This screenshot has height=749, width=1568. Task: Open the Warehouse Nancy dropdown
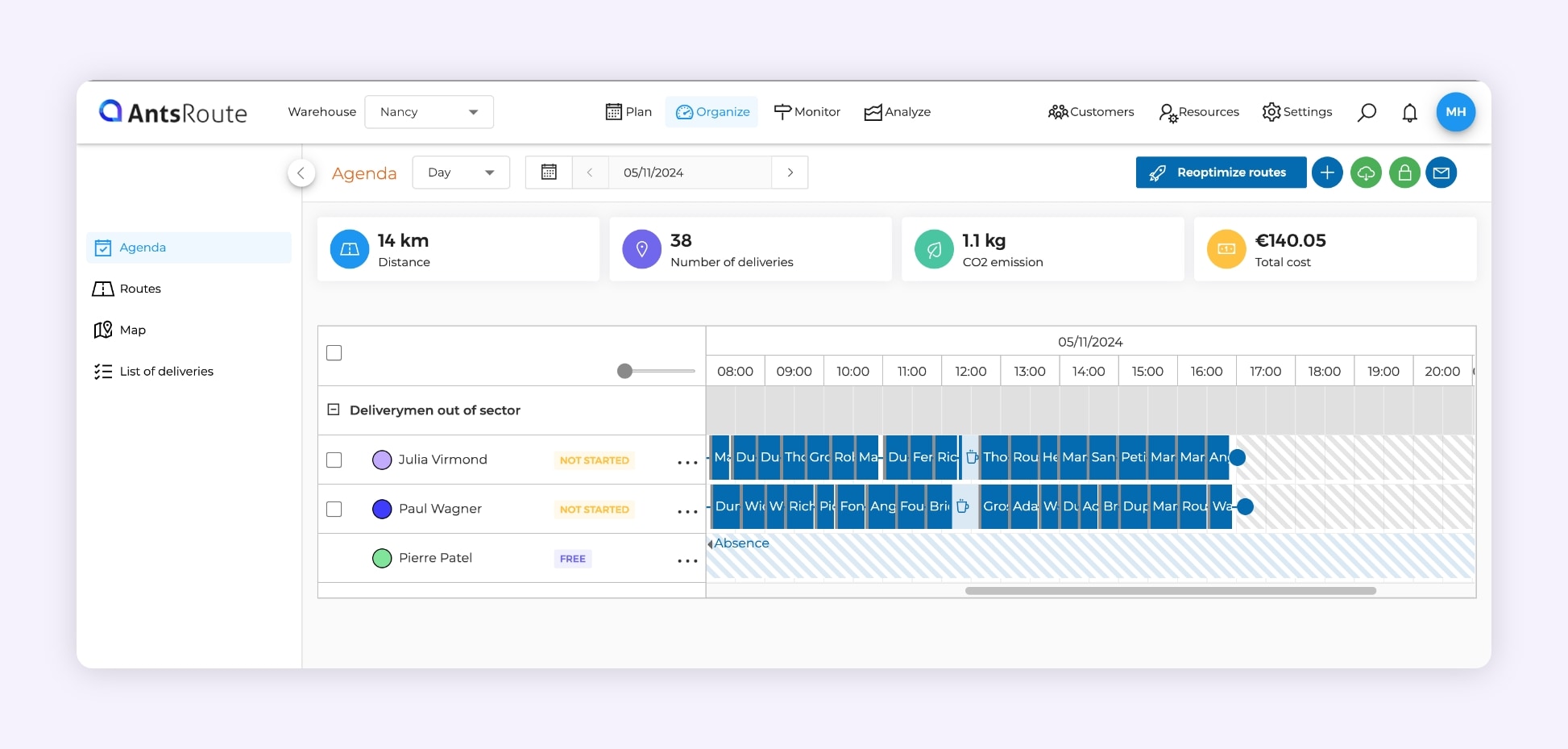(x=429, y=112)
